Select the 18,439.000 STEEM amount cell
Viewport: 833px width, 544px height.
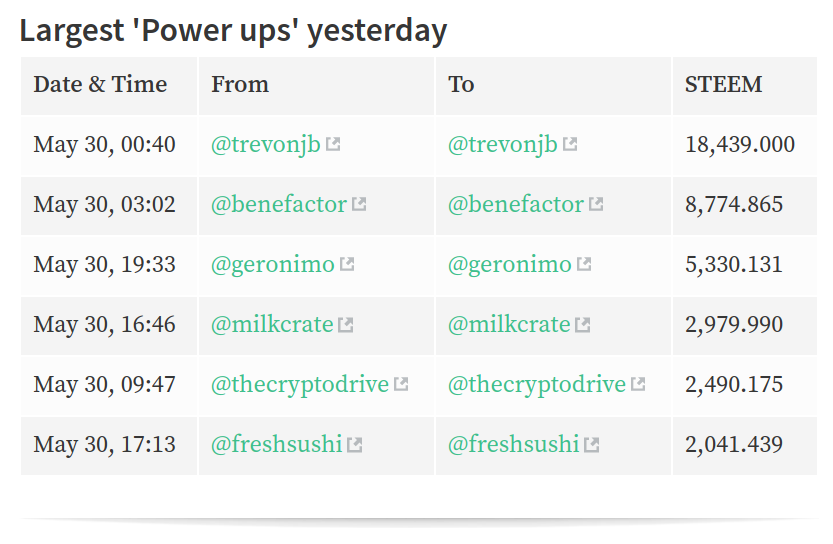745,144
